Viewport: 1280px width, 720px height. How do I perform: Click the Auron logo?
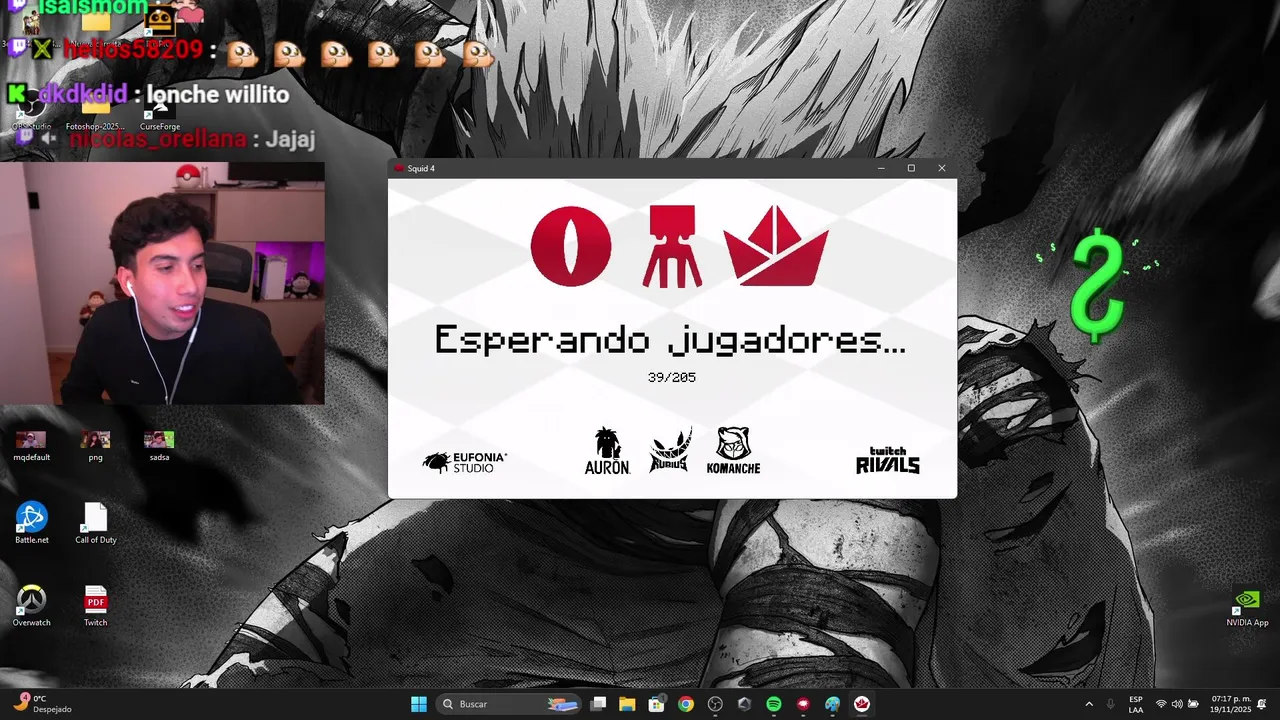pos(607,451)
